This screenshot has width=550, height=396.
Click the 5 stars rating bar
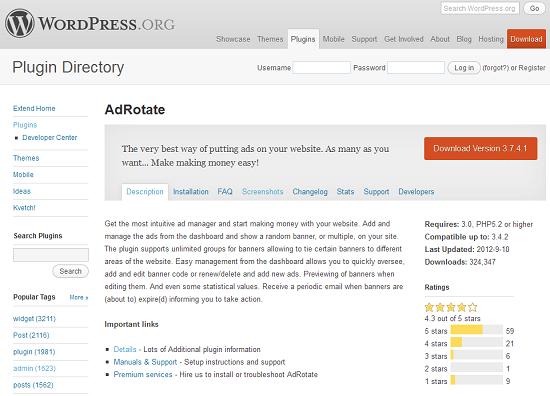click(x=476, y=331)
